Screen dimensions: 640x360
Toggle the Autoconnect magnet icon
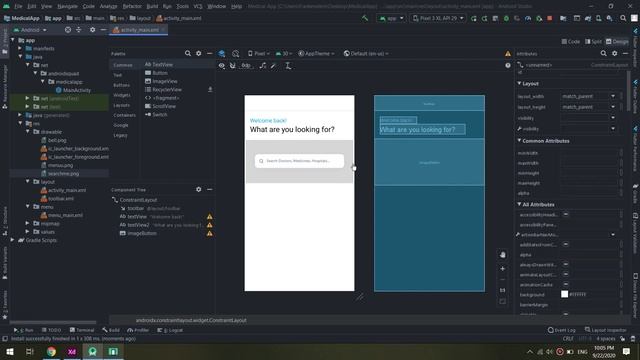pos(233,66)
